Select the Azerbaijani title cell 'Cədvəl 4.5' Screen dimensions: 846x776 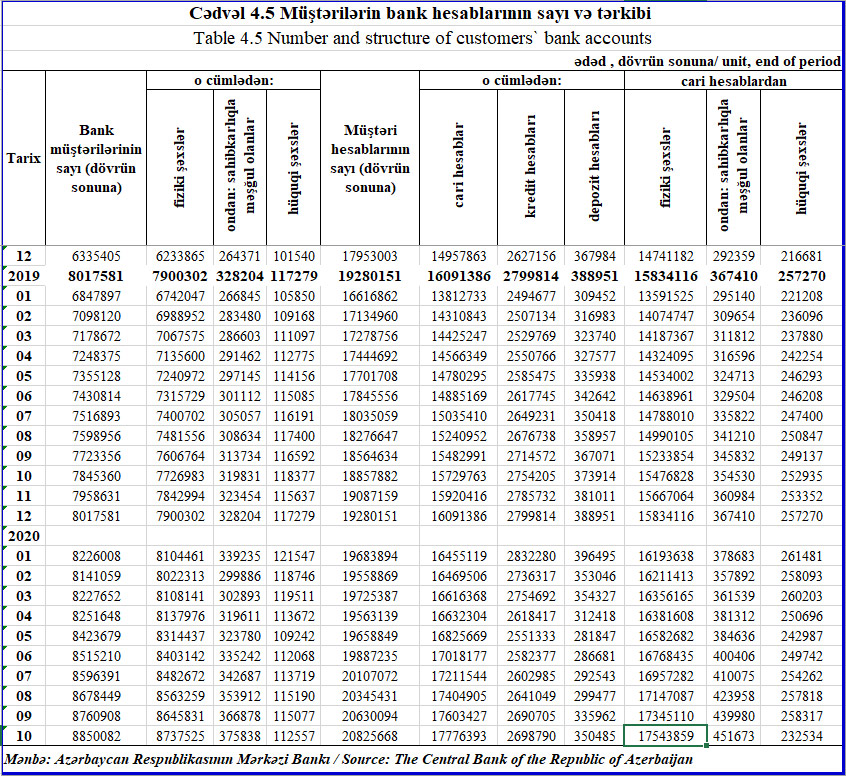[423, 15]
